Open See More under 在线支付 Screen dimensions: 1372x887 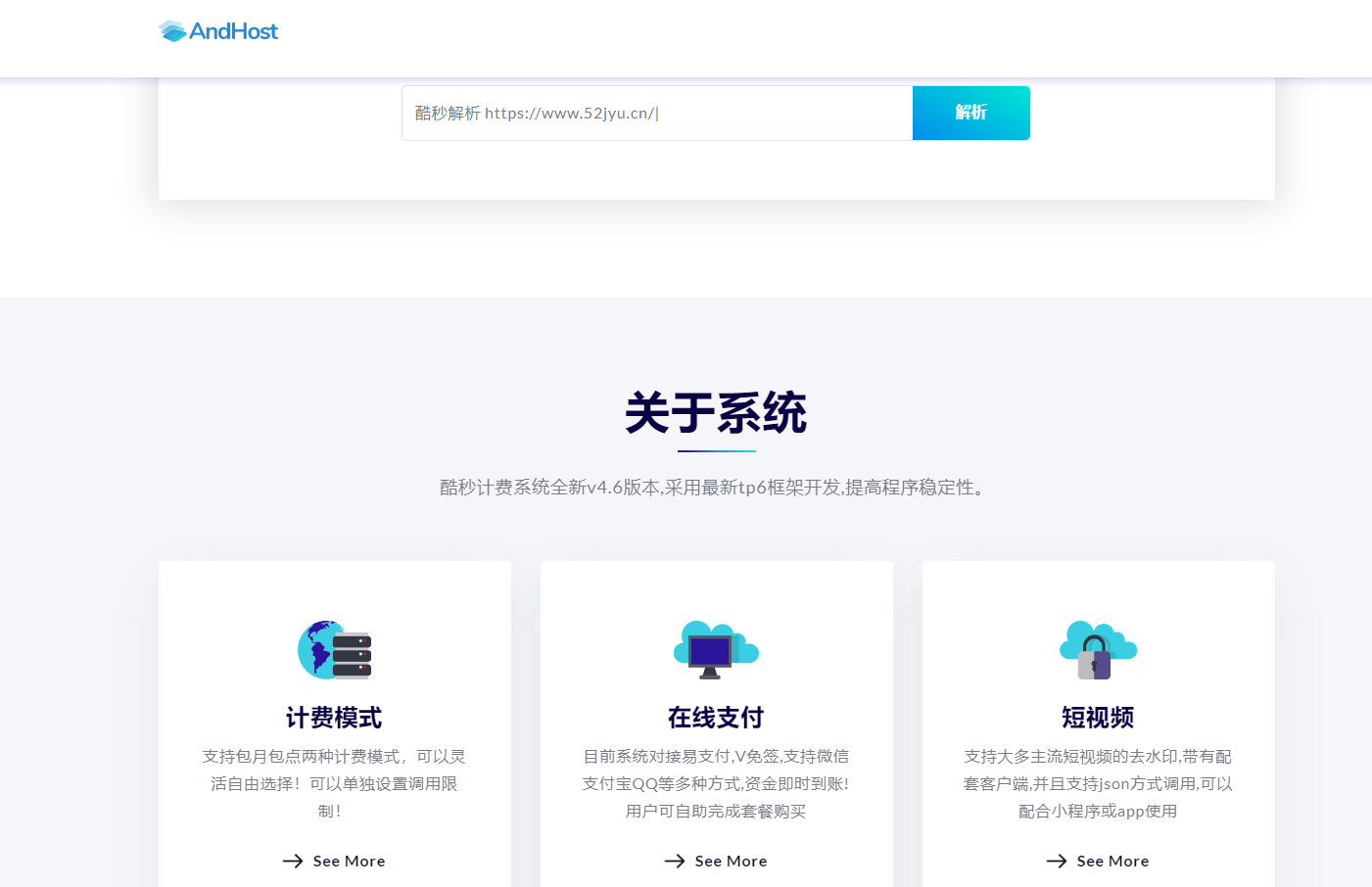click(731, 862)
